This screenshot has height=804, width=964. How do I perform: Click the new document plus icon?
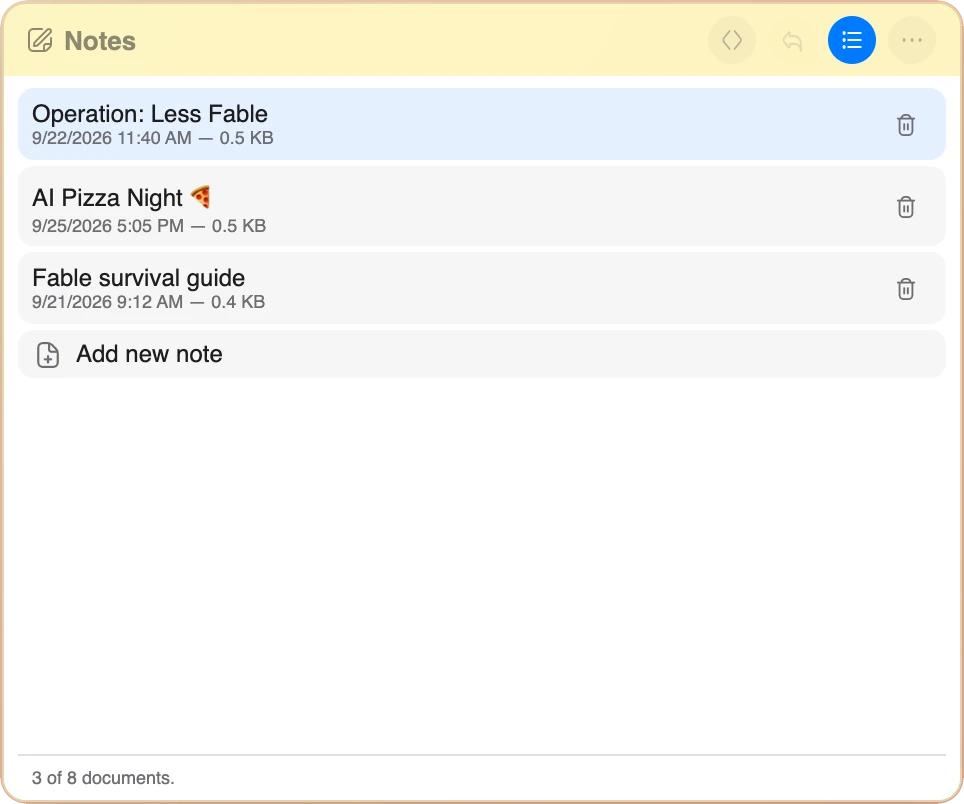click(x=48, y=355)
